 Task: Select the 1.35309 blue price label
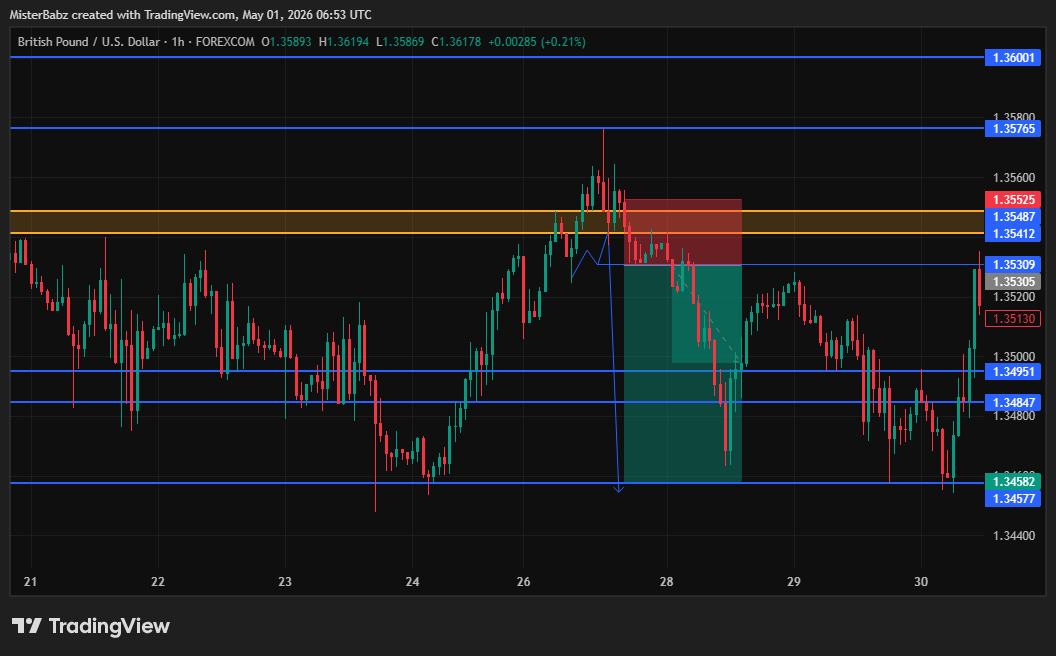coord(1013,264)
